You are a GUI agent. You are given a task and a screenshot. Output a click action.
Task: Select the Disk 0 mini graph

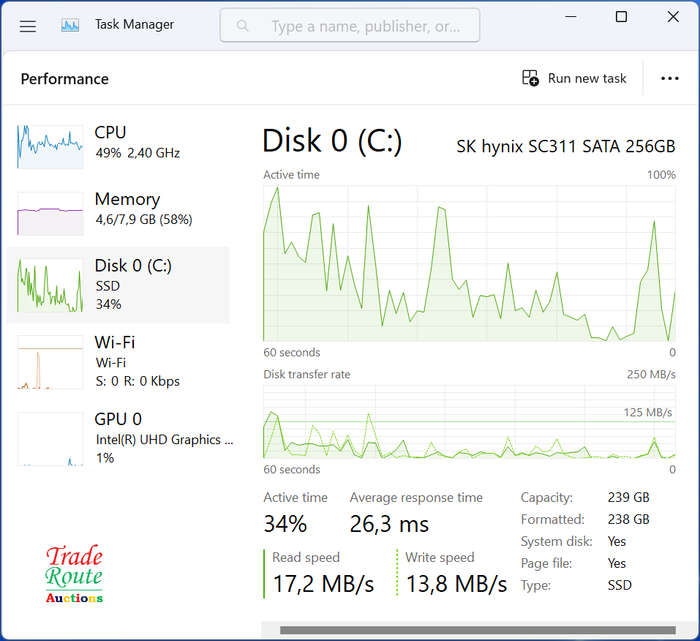[50, 285]
